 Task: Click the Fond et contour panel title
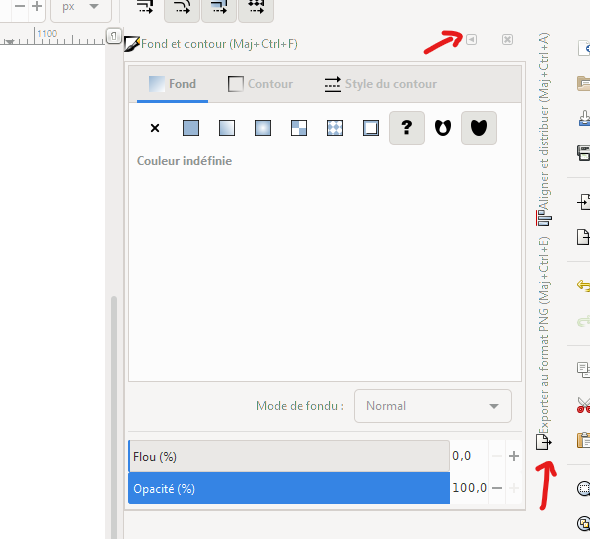pos(219,44)
